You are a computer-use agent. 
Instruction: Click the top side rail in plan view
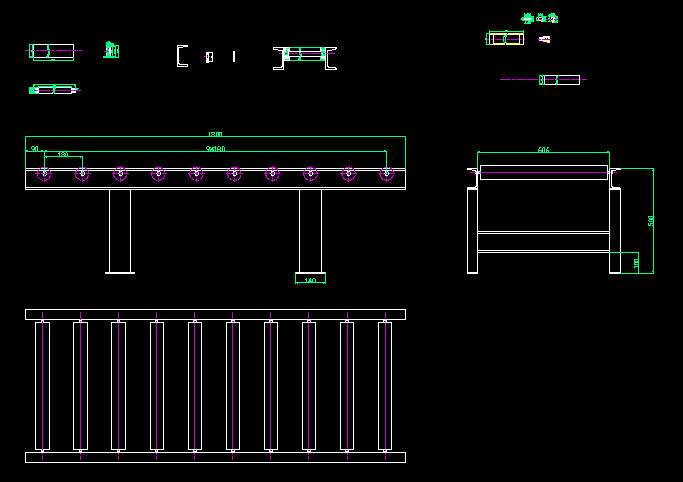[215, 314]
